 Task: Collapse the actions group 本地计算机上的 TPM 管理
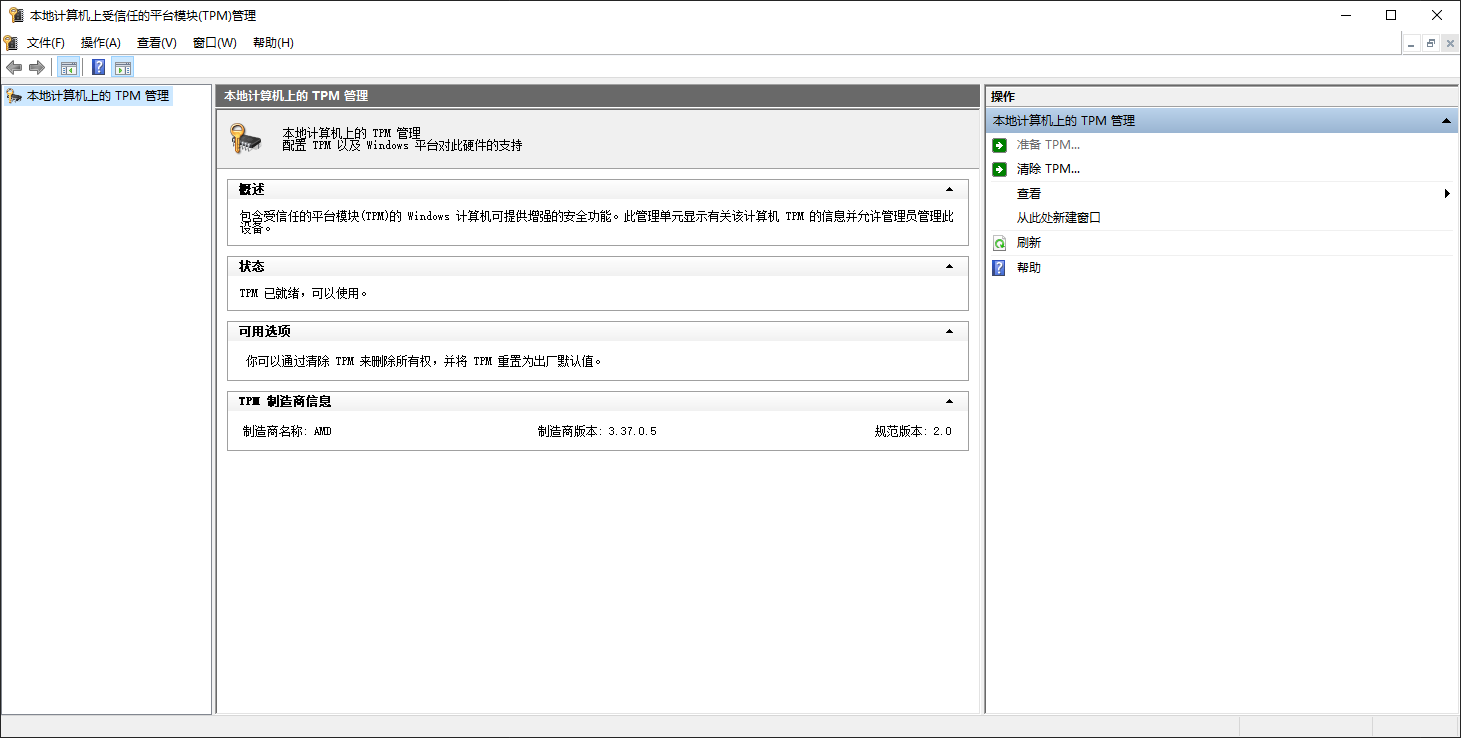1446,120
